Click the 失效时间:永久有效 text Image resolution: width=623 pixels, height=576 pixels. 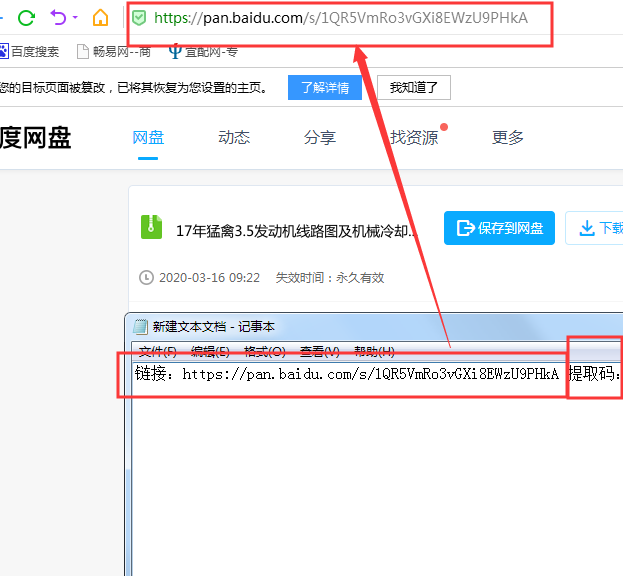[x=330, y=278]
